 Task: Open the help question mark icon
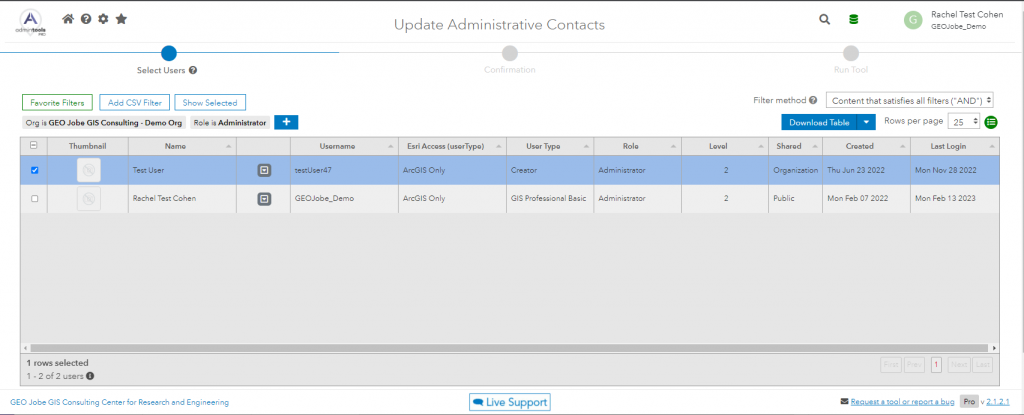click(86, 19)
